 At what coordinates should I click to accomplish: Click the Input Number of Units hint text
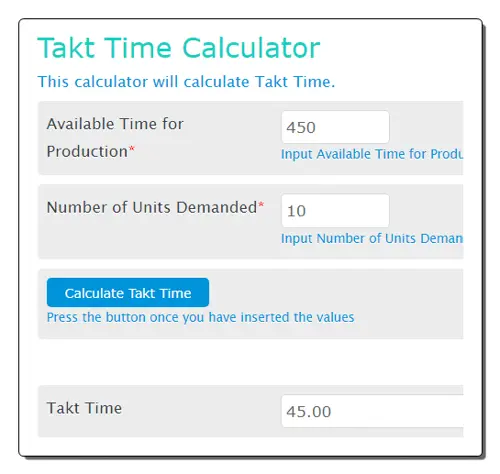pos(372,238)
